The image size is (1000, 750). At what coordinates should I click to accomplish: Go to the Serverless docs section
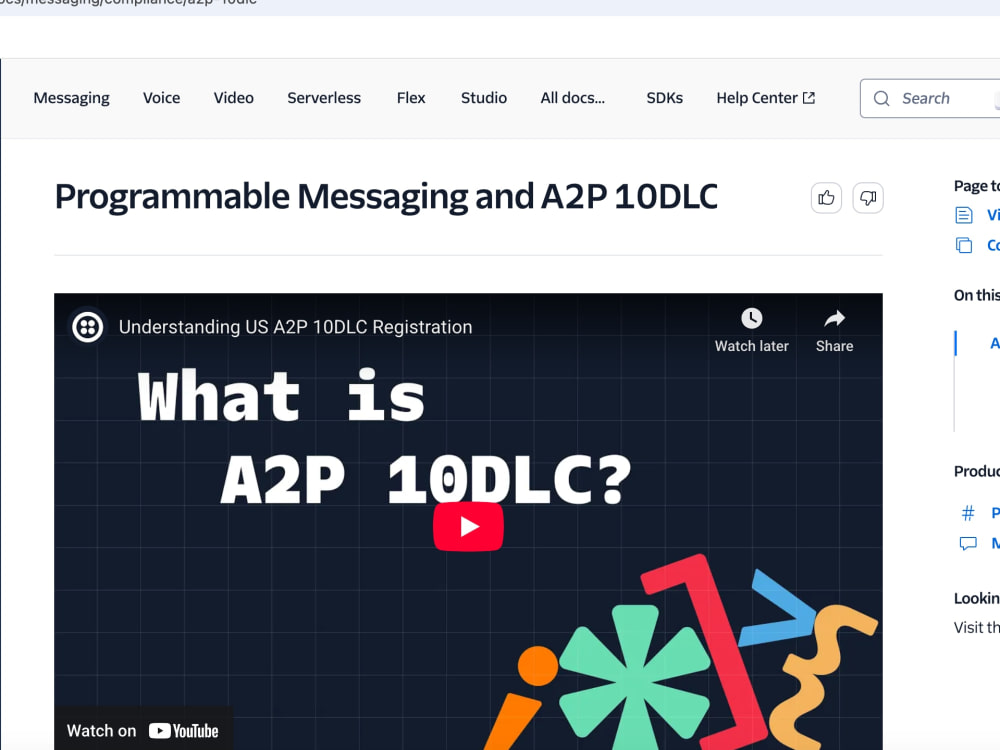pyautogui.click(x=324, y=98)
